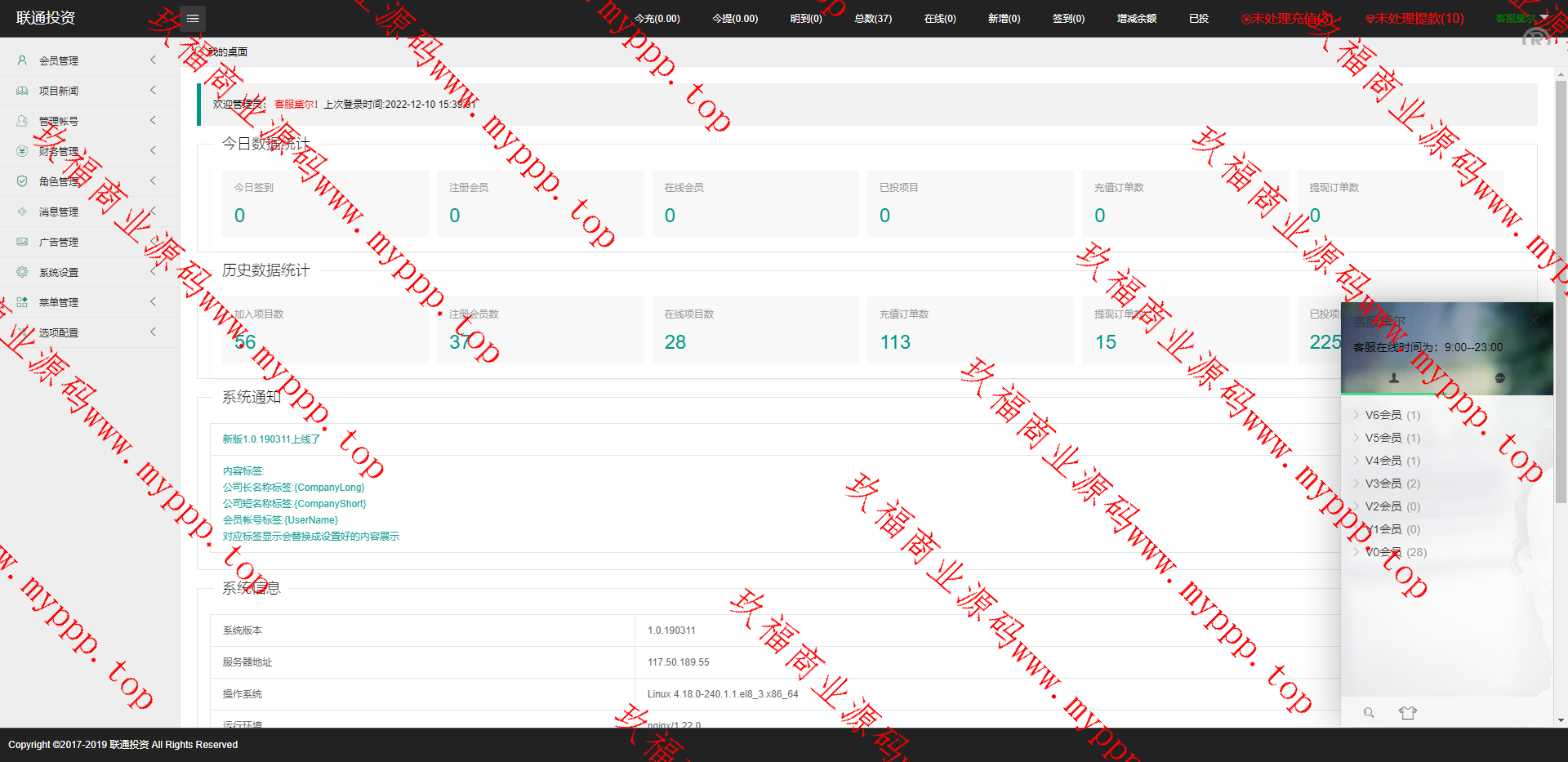Image resolution: width=1568 pixels, height=762 pixels.
Task: Open the 消息管理 sidebar menu
Action: click(x=59, y=212)
